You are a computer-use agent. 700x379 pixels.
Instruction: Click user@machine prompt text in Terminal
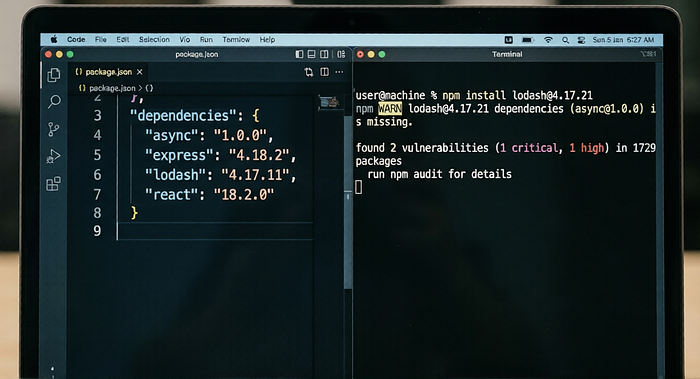391,96
